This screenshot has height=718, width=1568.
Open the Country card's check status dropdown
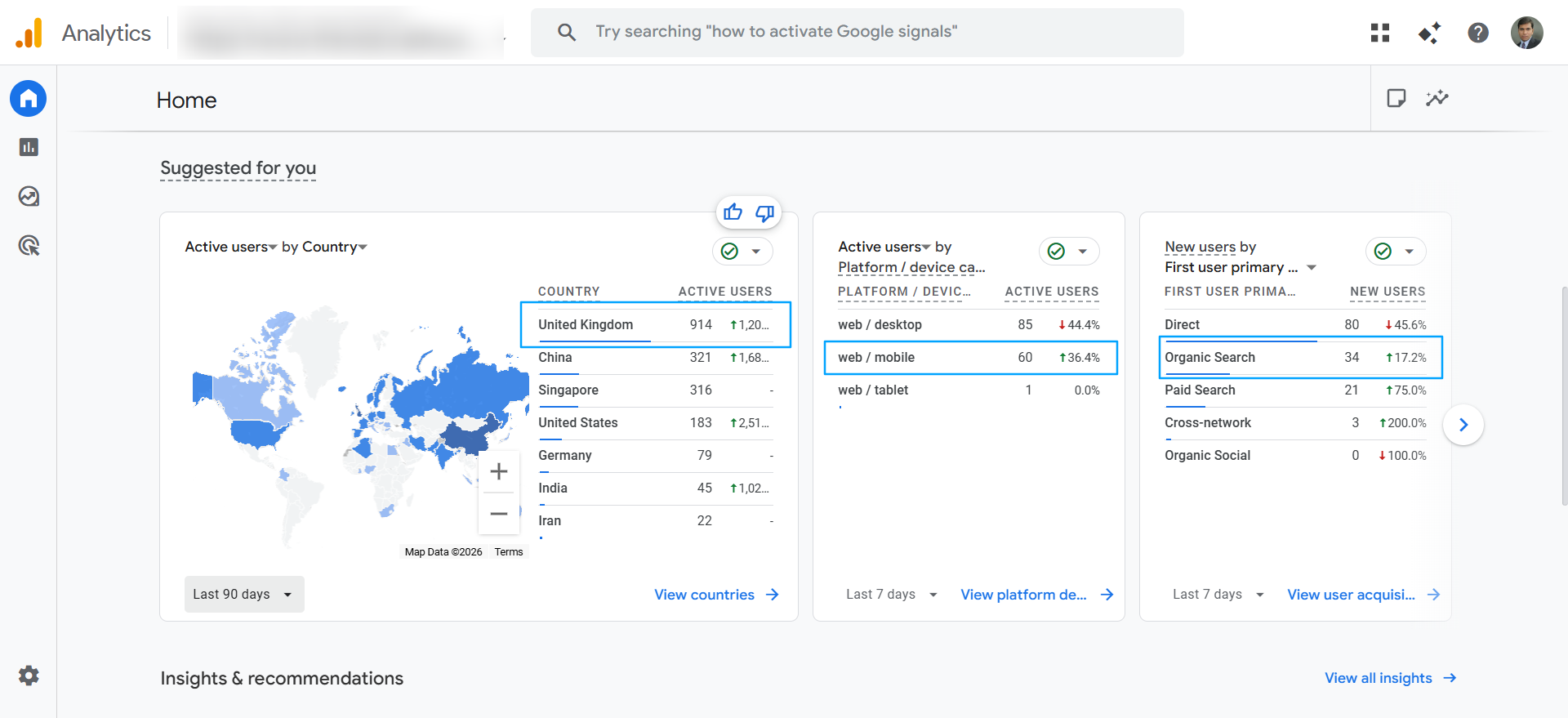742,251
